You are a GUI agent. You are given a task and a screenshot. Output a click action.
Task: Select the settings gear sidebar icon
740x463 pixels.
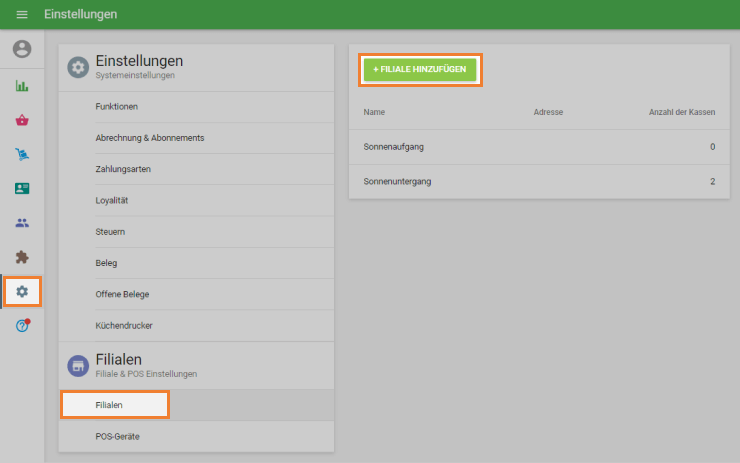click(22, 291)
